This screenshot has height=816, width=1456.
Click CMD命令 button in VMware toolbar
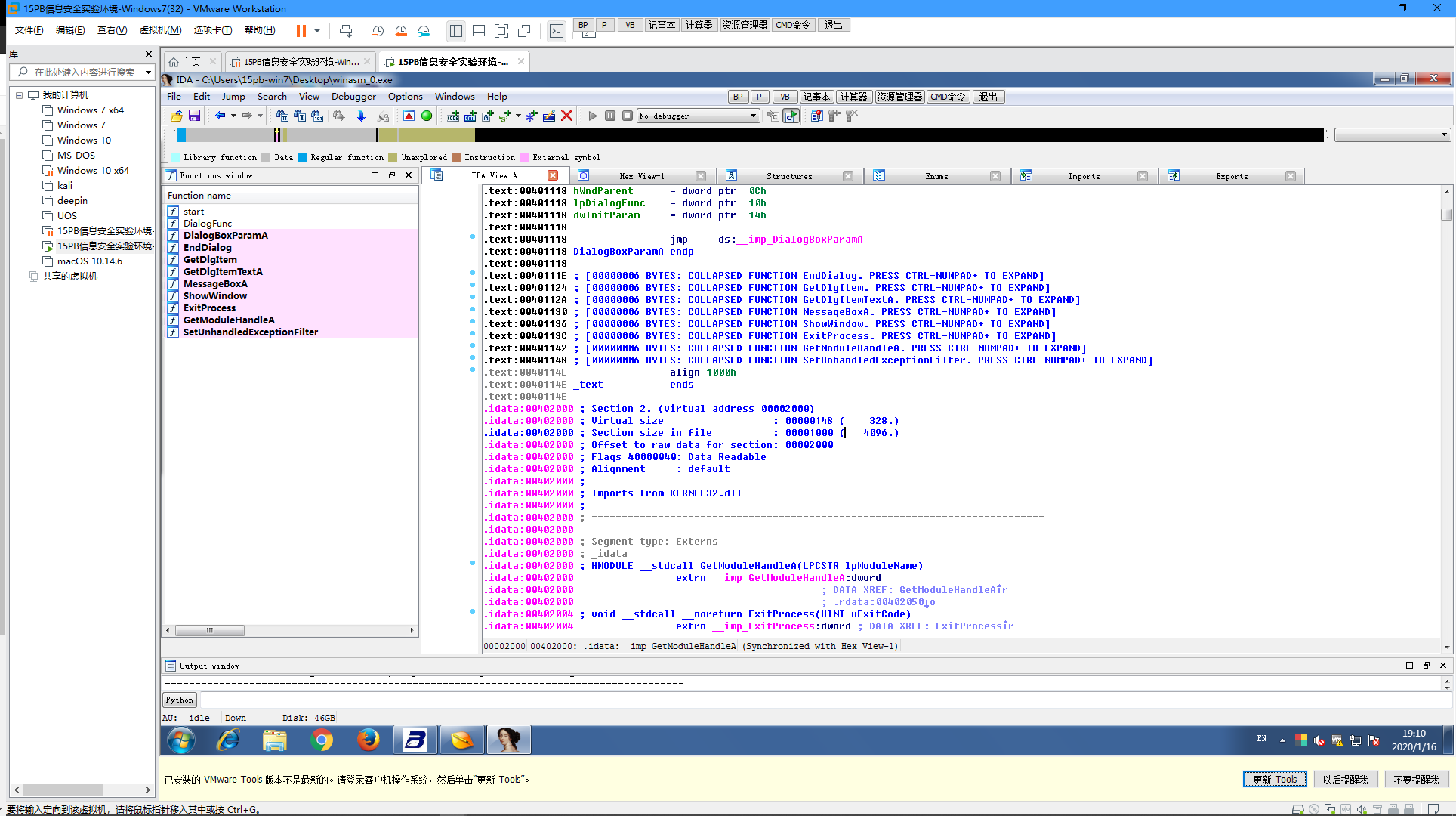coord(793,25)
